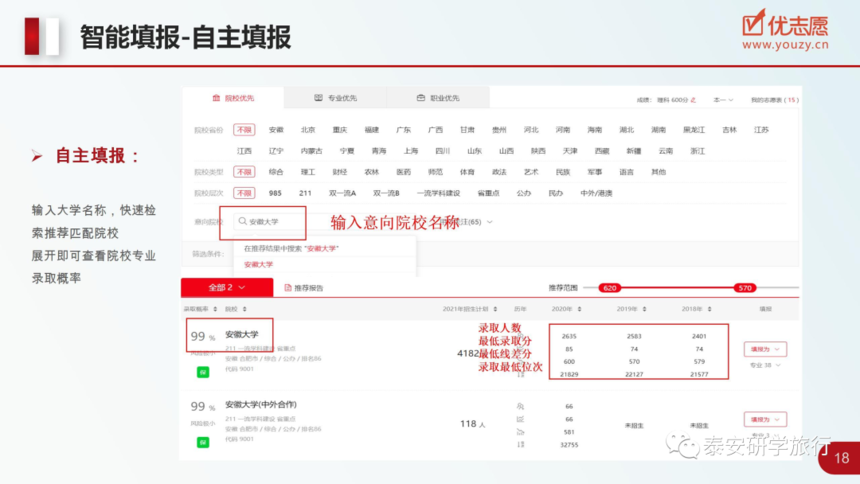Open 我的志愿表 (15) link
Screen dimensions: 860x484
[774, 100]
